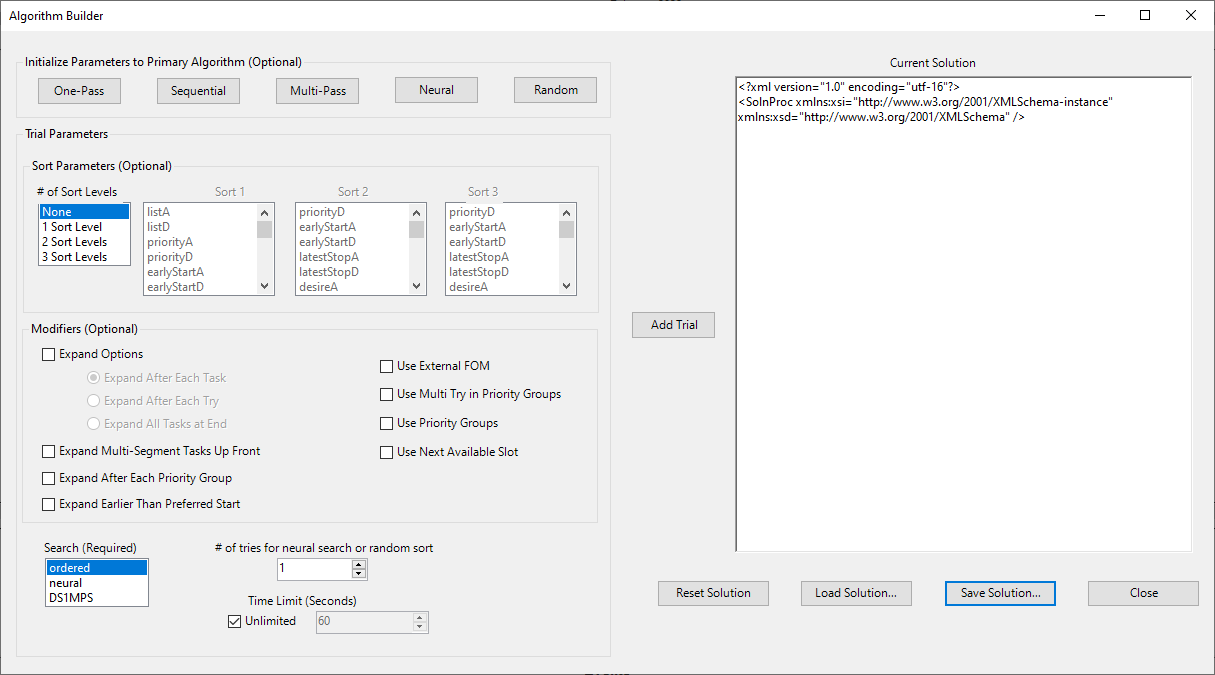Select neural in the Search list
This screenshot has height=675, width=1215.
click(66, 583)
